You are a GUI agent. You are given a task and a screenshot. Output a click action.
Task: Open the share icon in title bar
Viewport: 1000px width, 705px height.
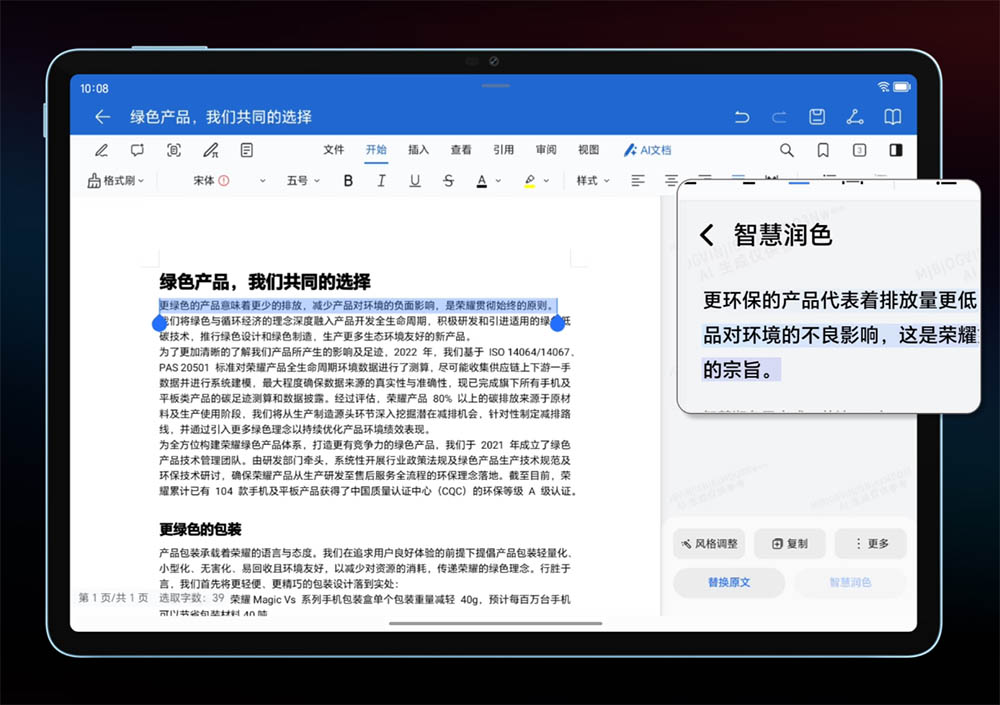coord(855,117)
